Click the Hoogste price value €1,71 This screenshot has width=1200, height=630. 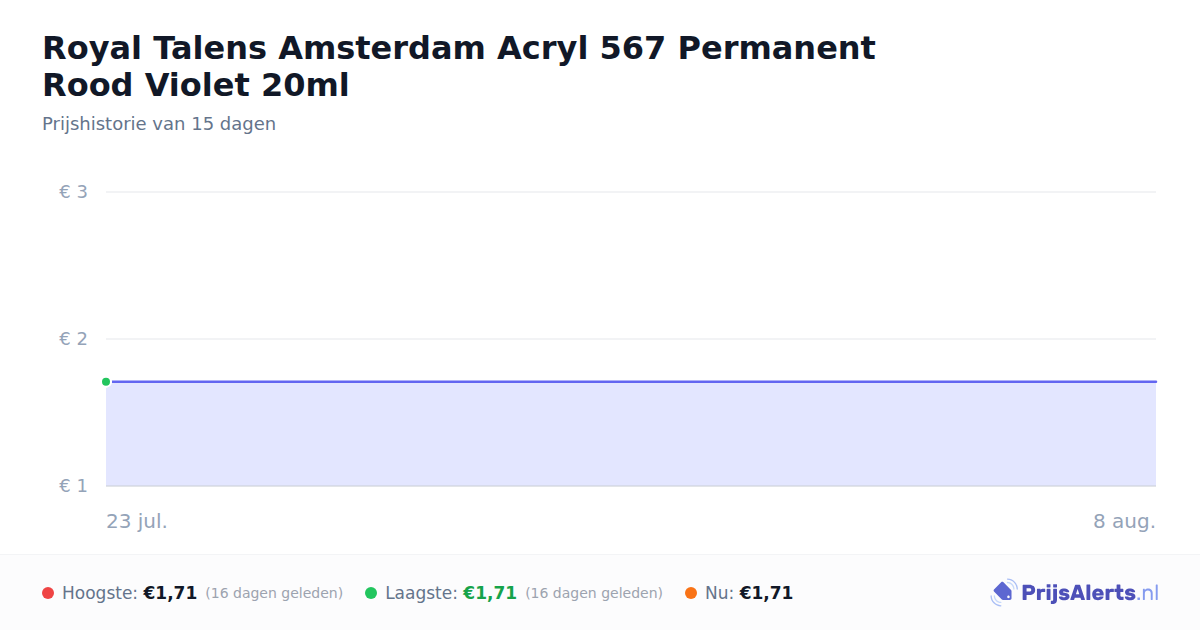(170, 593)
